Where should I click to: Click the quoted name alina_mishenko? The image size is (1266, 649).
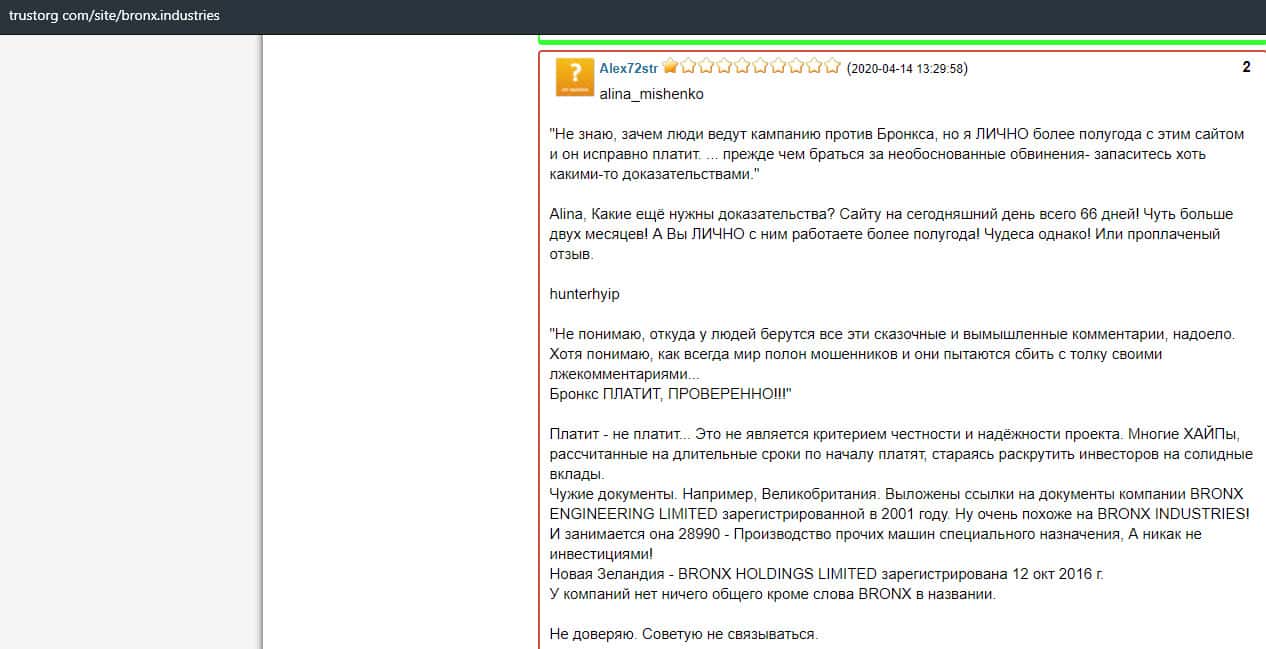pos(651,94)
